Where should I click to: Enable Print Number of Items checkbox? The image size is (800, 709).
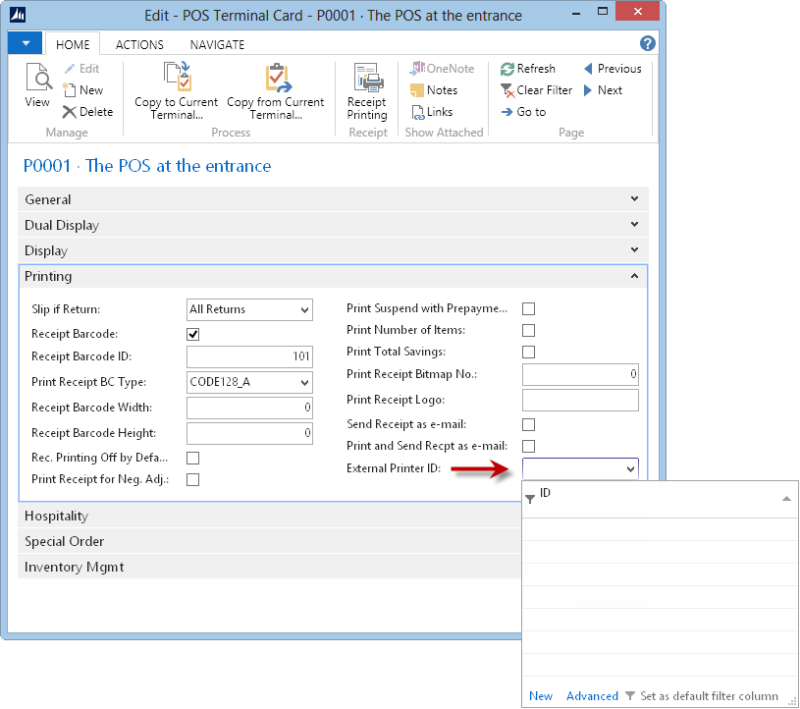529,330
